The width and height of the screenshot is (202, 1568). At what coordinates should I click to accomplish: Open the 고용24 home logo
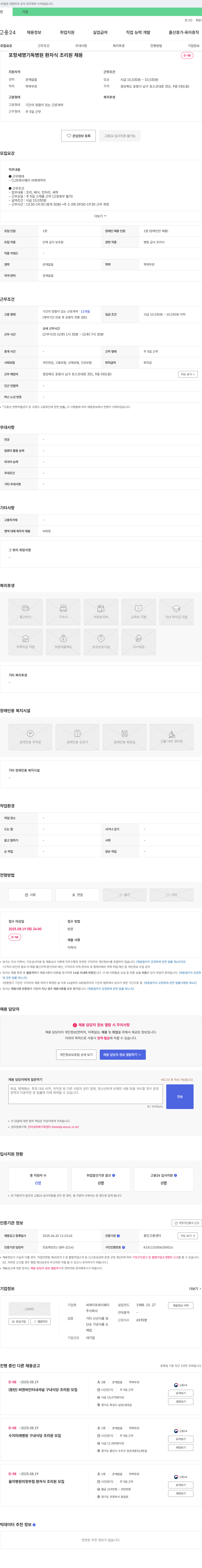pos(8,32)
